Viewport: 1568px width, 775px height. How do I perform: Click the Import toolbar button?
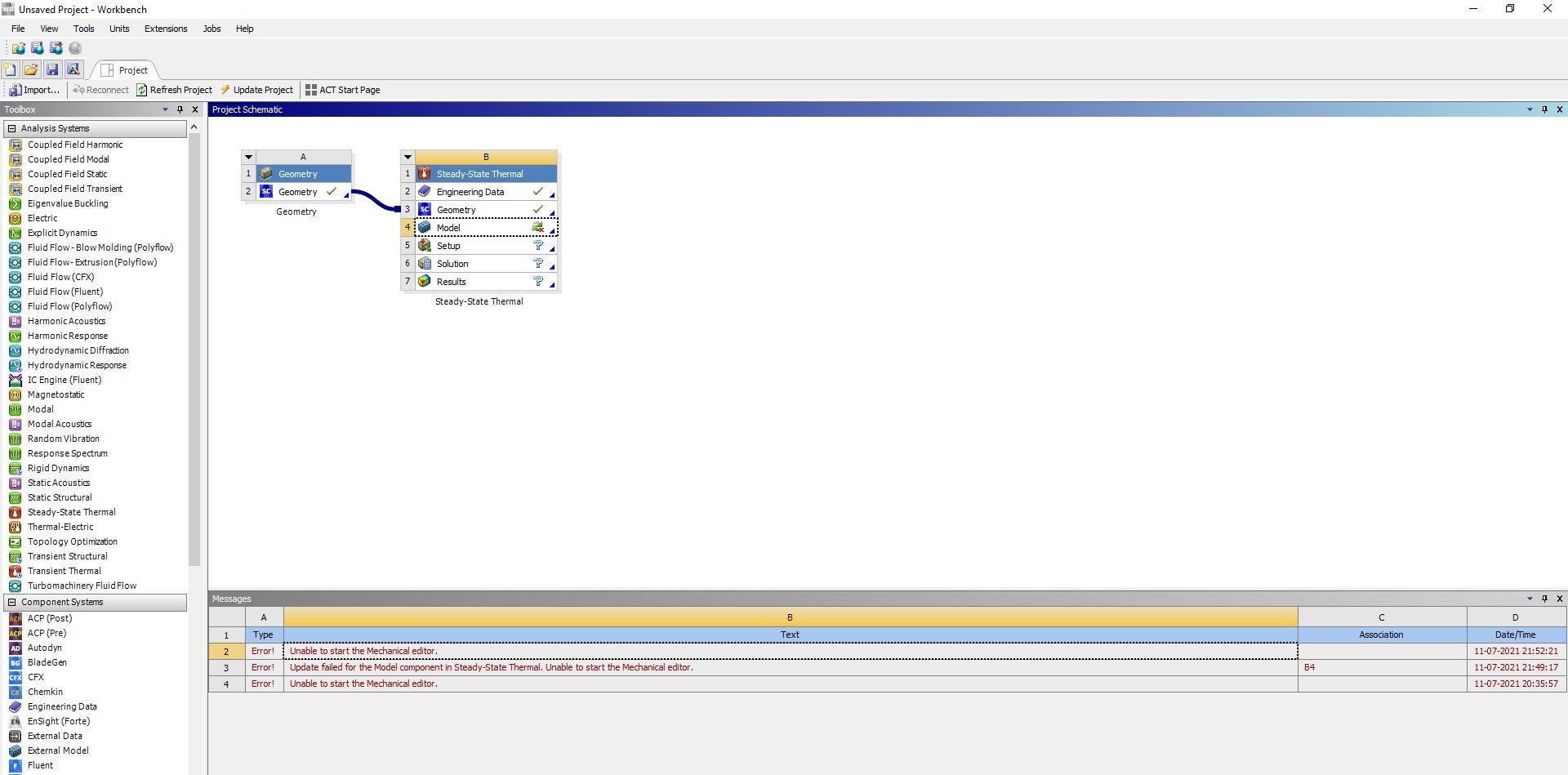(35, 90)
